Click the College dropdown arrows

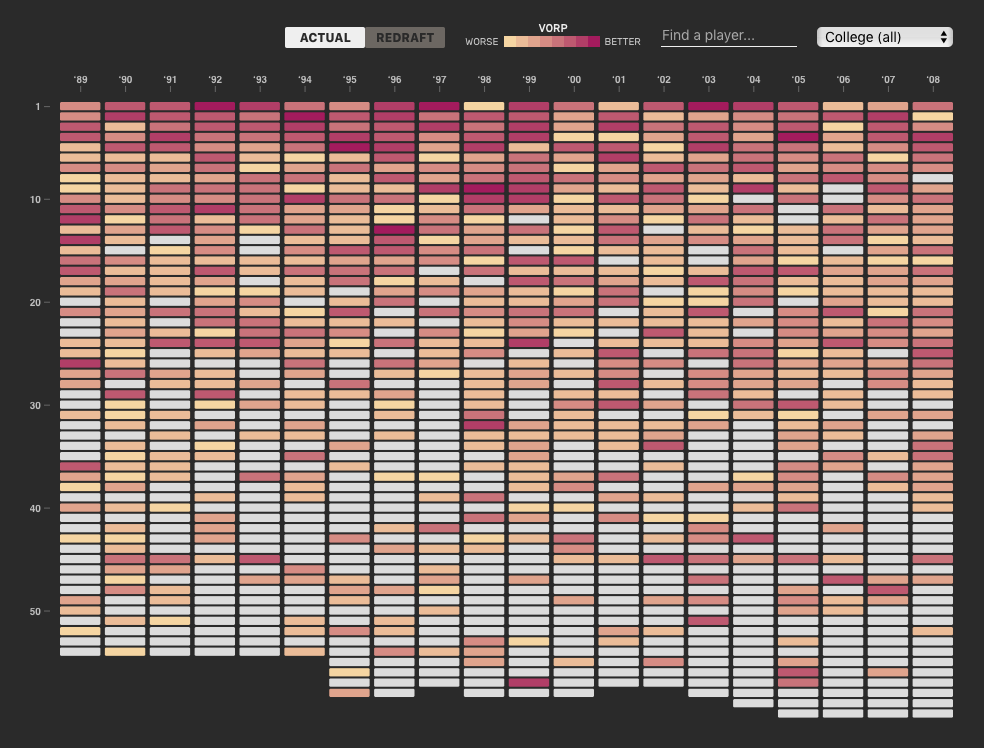943,37
